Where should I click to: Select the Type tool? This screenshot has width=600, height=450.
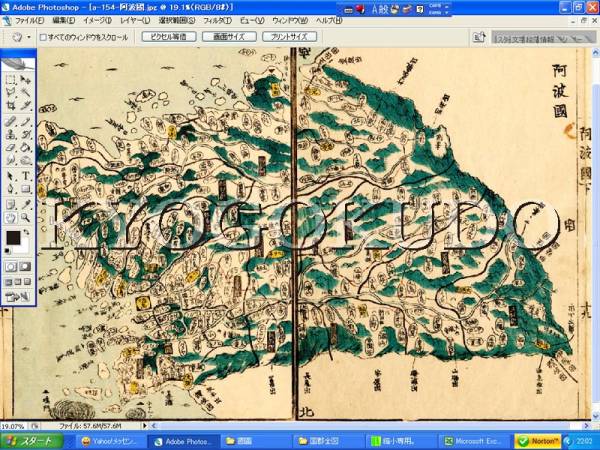[x=25, y=176]
